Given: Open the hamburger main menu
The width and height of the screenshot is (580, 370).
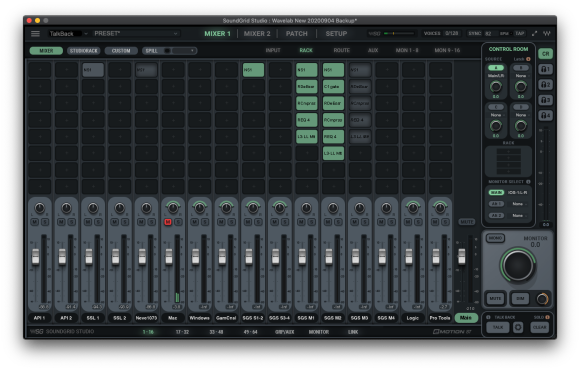Looking at the screenshot, I should pos(35,34).
